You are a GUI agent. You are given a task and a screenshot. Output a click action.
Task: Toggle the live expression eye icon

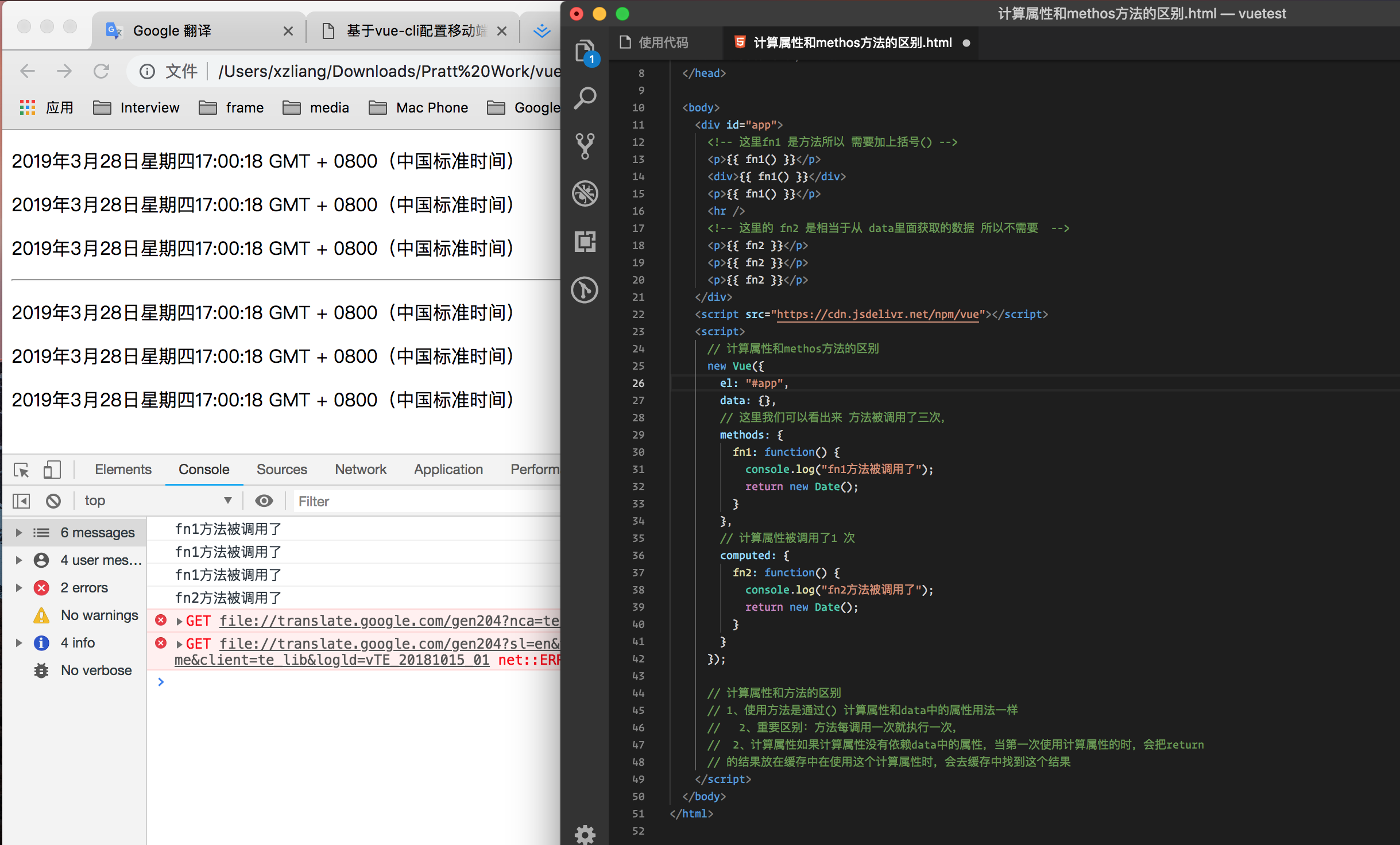coord(264,501)
